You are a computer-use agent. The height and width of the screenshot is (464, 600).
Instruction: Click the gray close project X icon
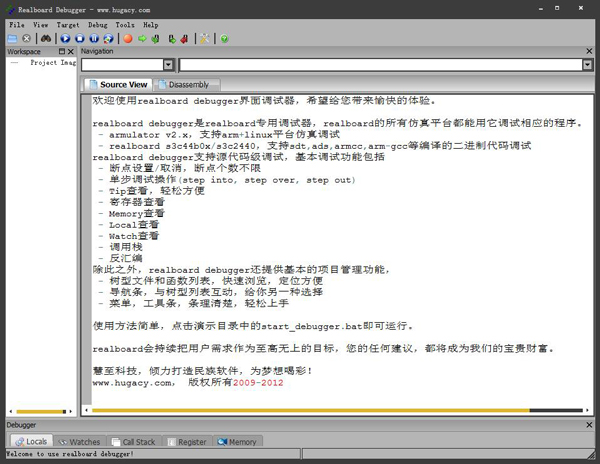pyautogui.click(x=26, y=39)
